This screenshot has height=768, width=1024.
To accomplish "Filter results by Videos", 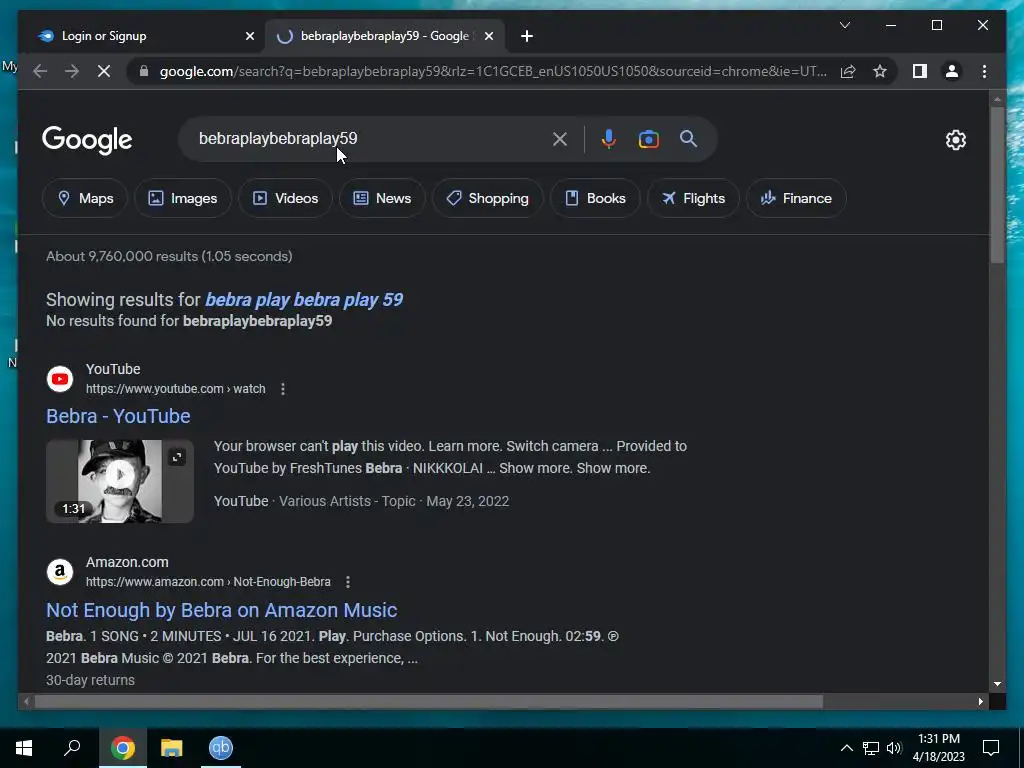I will click(285, 198).
